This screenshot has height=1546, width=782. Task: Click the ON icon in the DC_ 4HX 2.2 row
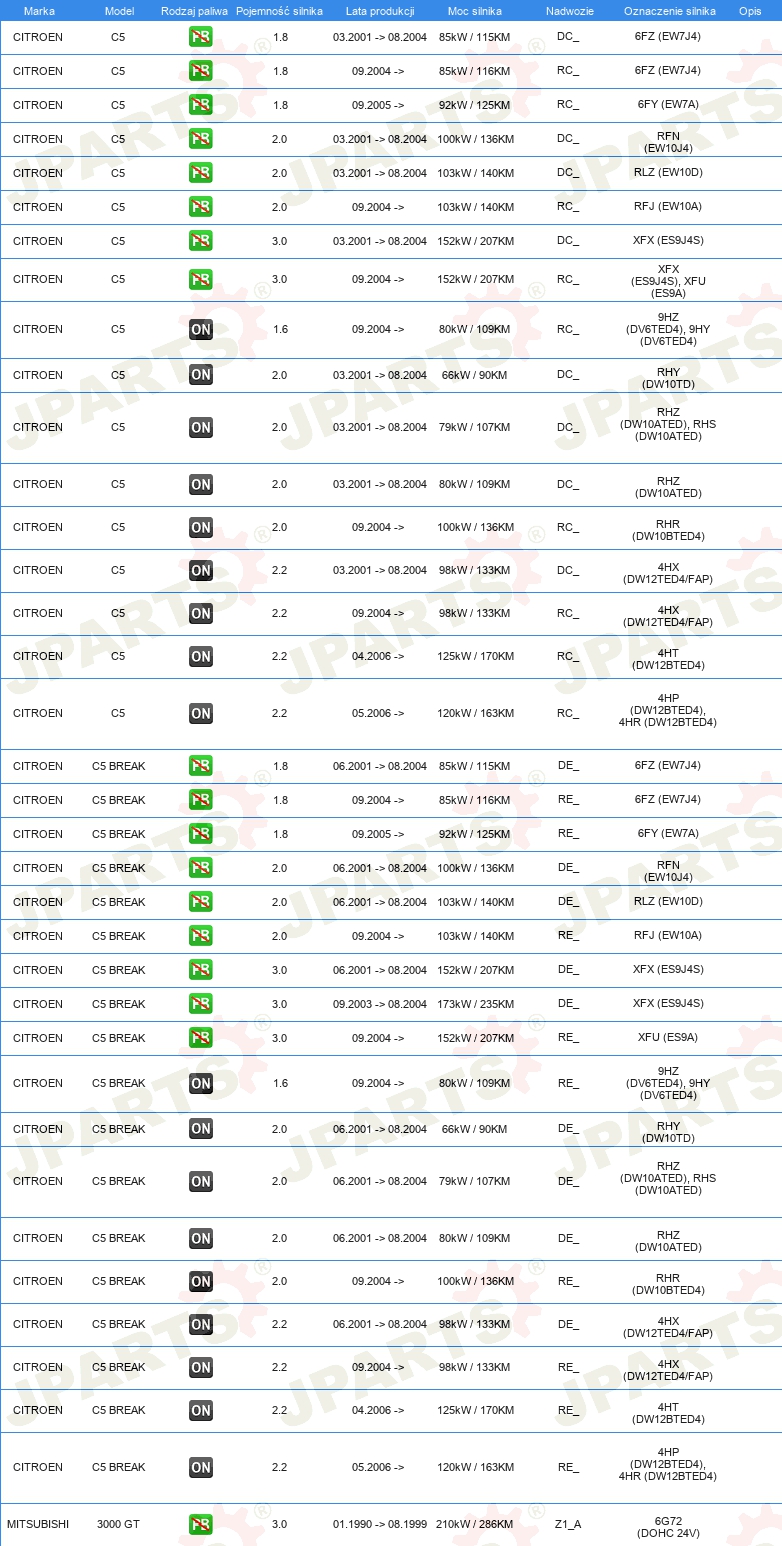pos(200,570)
